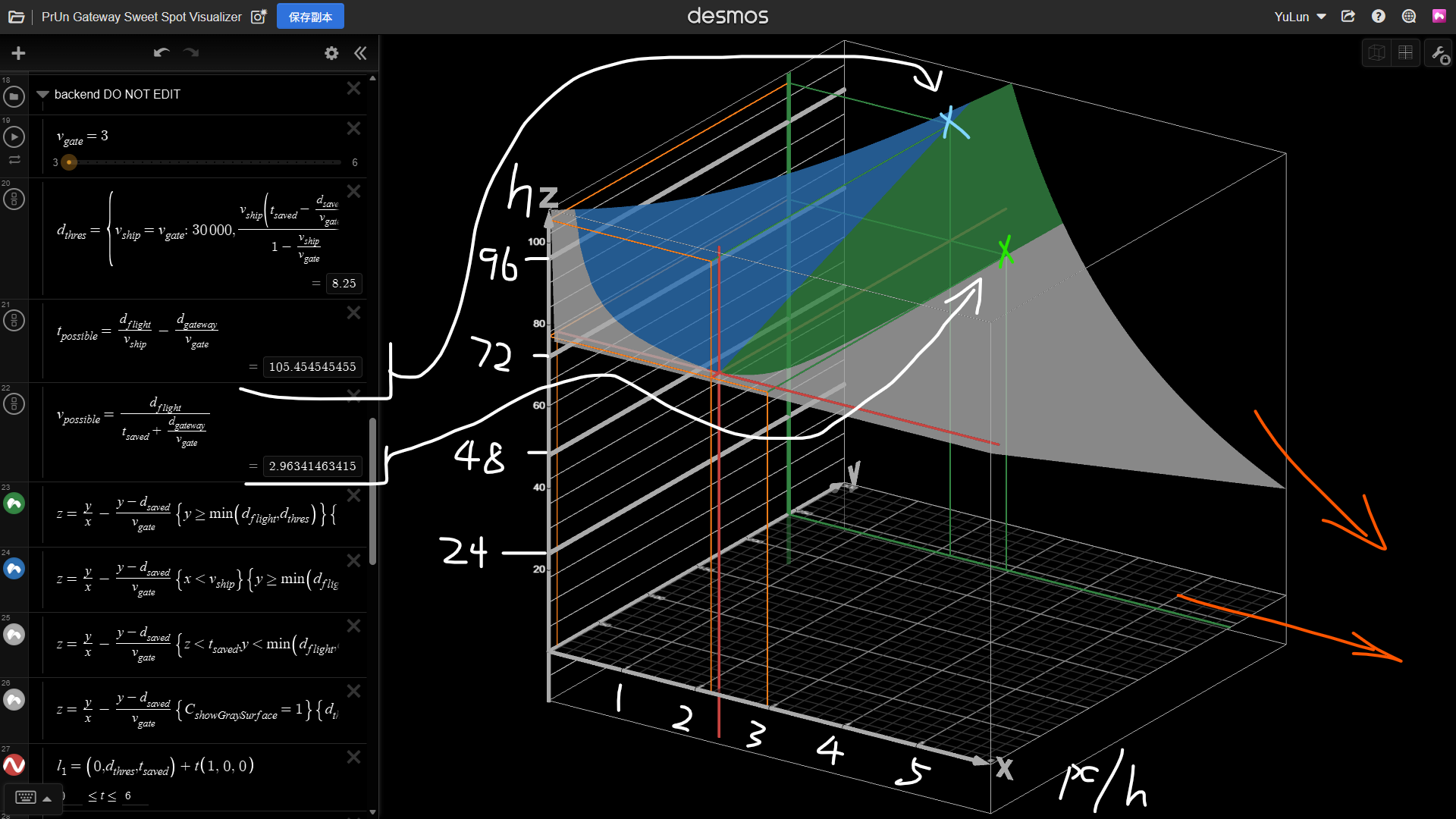
Task: Click the redo arrow icon
Action: 191,52
